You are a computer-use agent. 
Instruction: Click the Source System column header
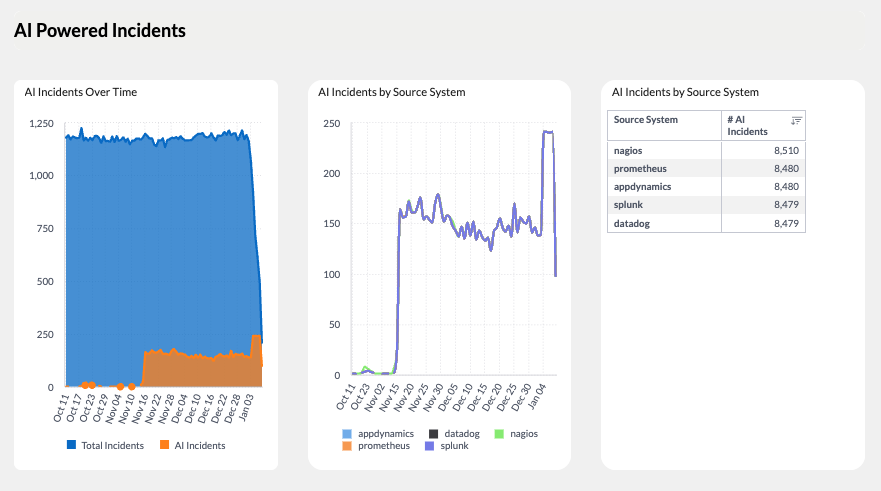pos(664,125)
